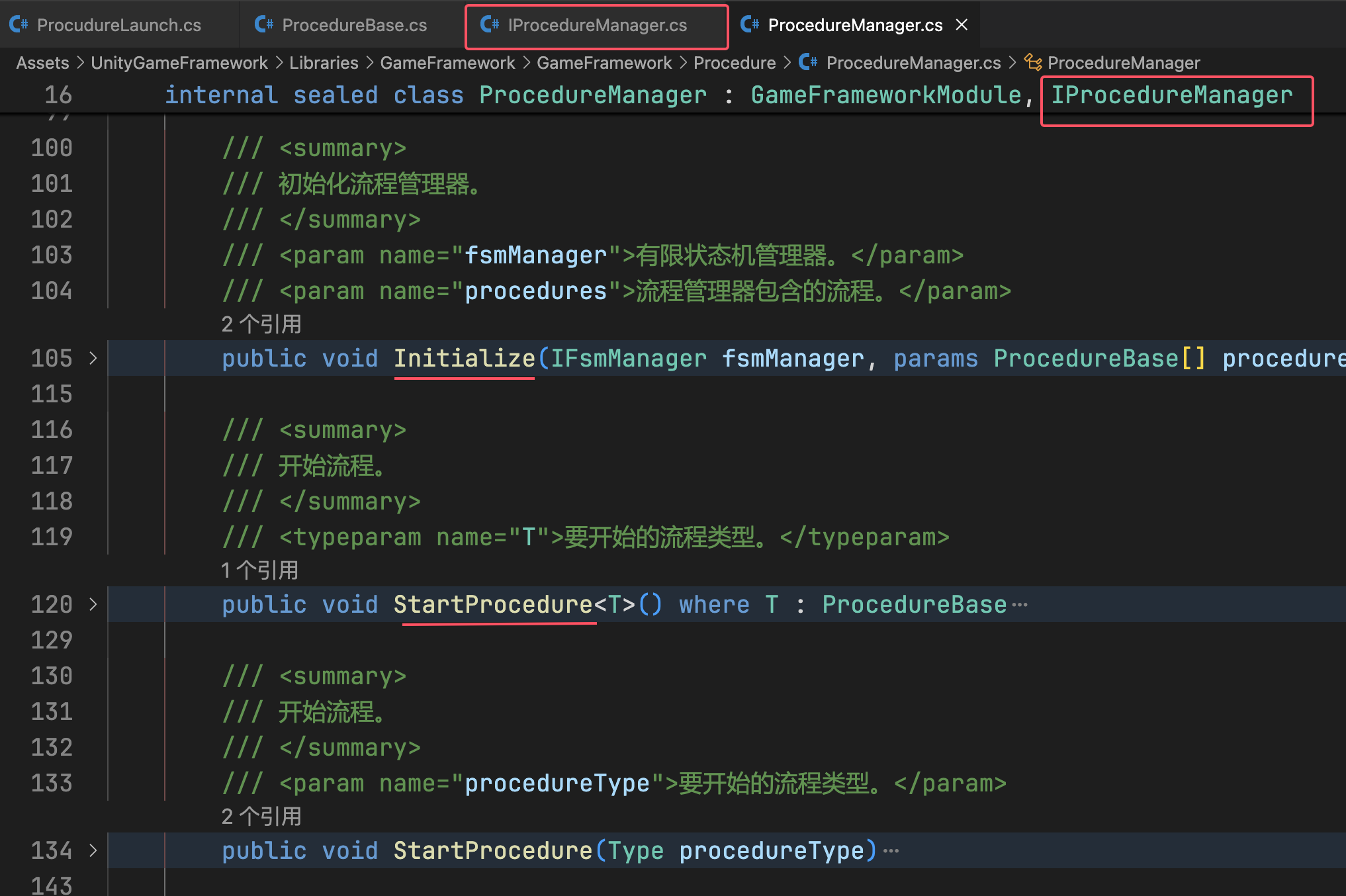
Task: Open ProcedureManager class breadcrumb segment
Action: (x=1124, y=63)
